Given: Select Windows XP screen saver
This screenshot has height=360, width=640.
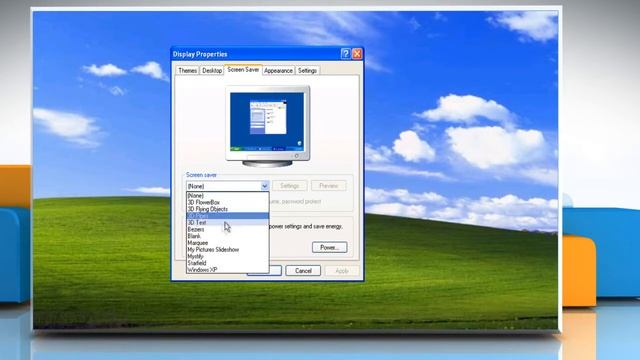Looking at the screenshot, I should click(227, 270).
